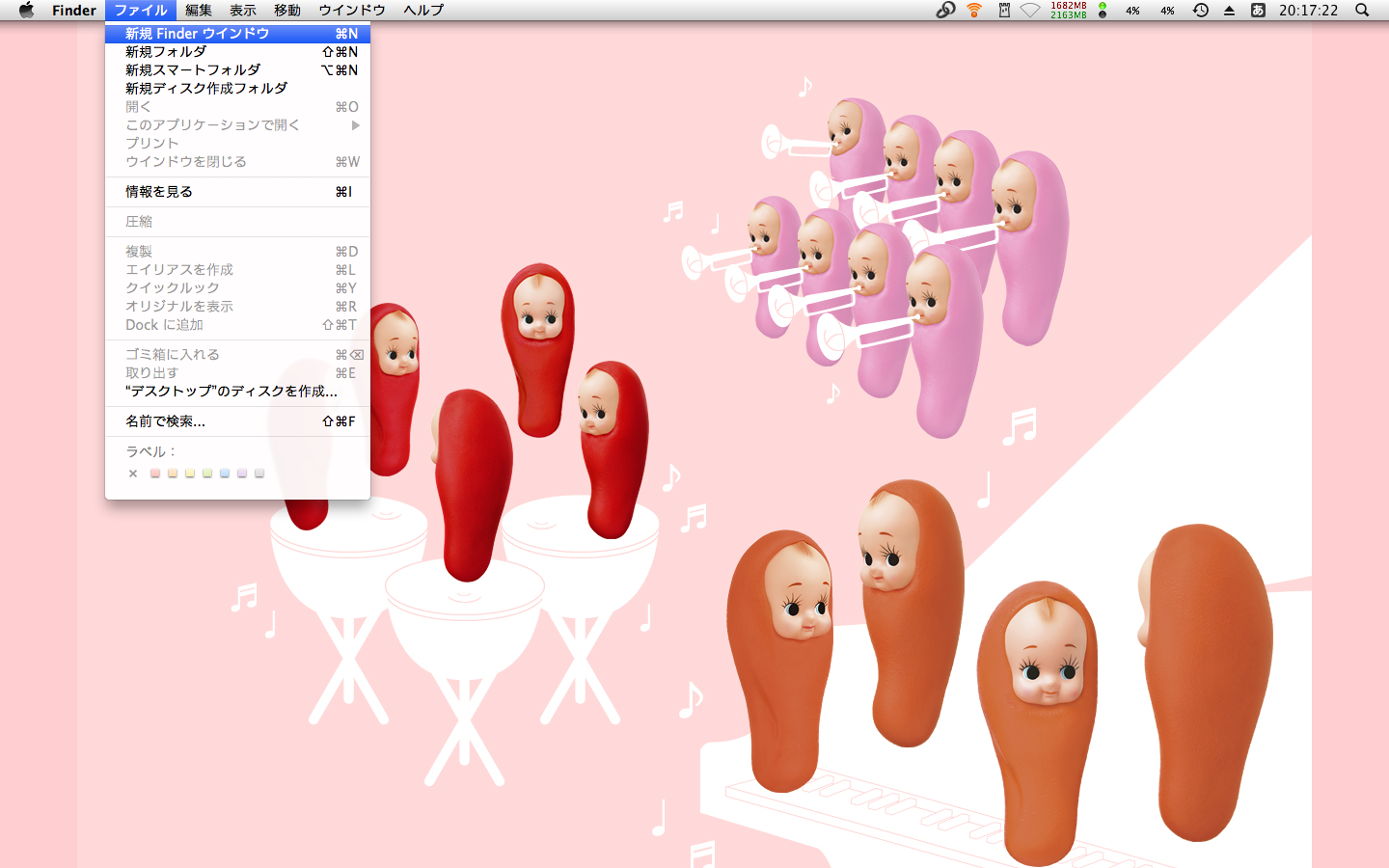Open the Apple menu
The width and height of the screenshot is (1389, 868).
(26, 10)
